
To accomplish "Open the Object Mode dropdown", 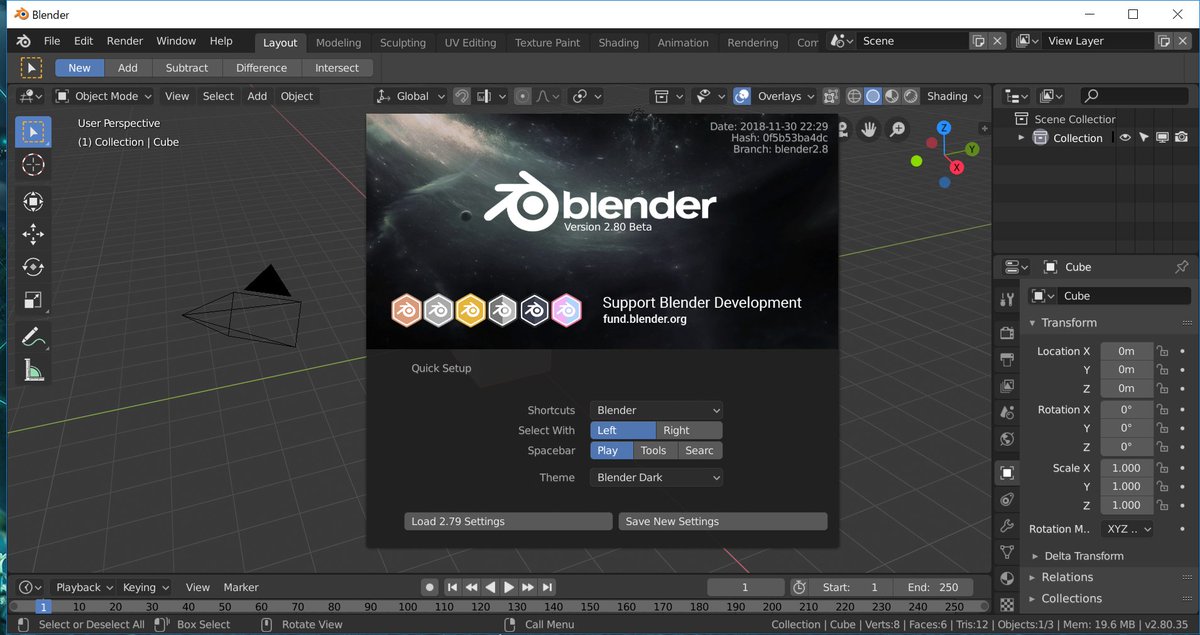I will pyautogui.click(x=104, y=96).
